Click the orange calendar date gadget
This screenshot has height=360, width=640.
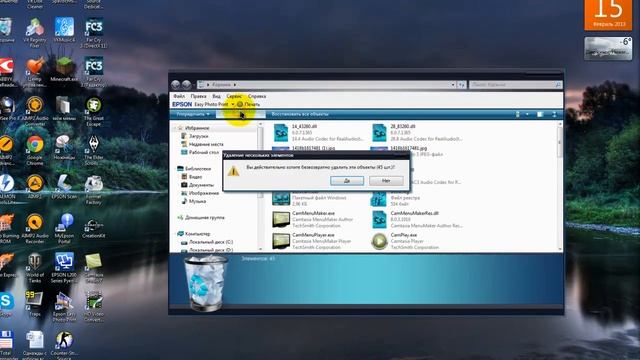point(608,15)
